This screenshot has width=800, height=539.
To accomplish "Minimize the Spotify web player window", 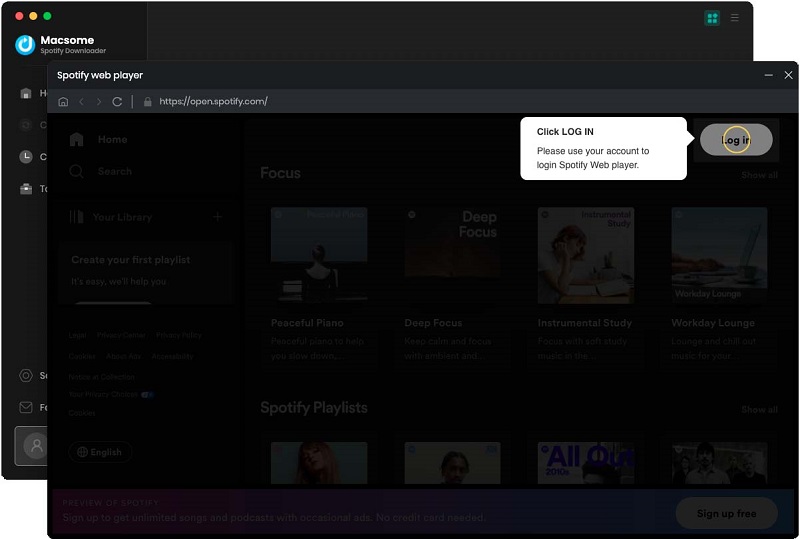I will [768, 75].
